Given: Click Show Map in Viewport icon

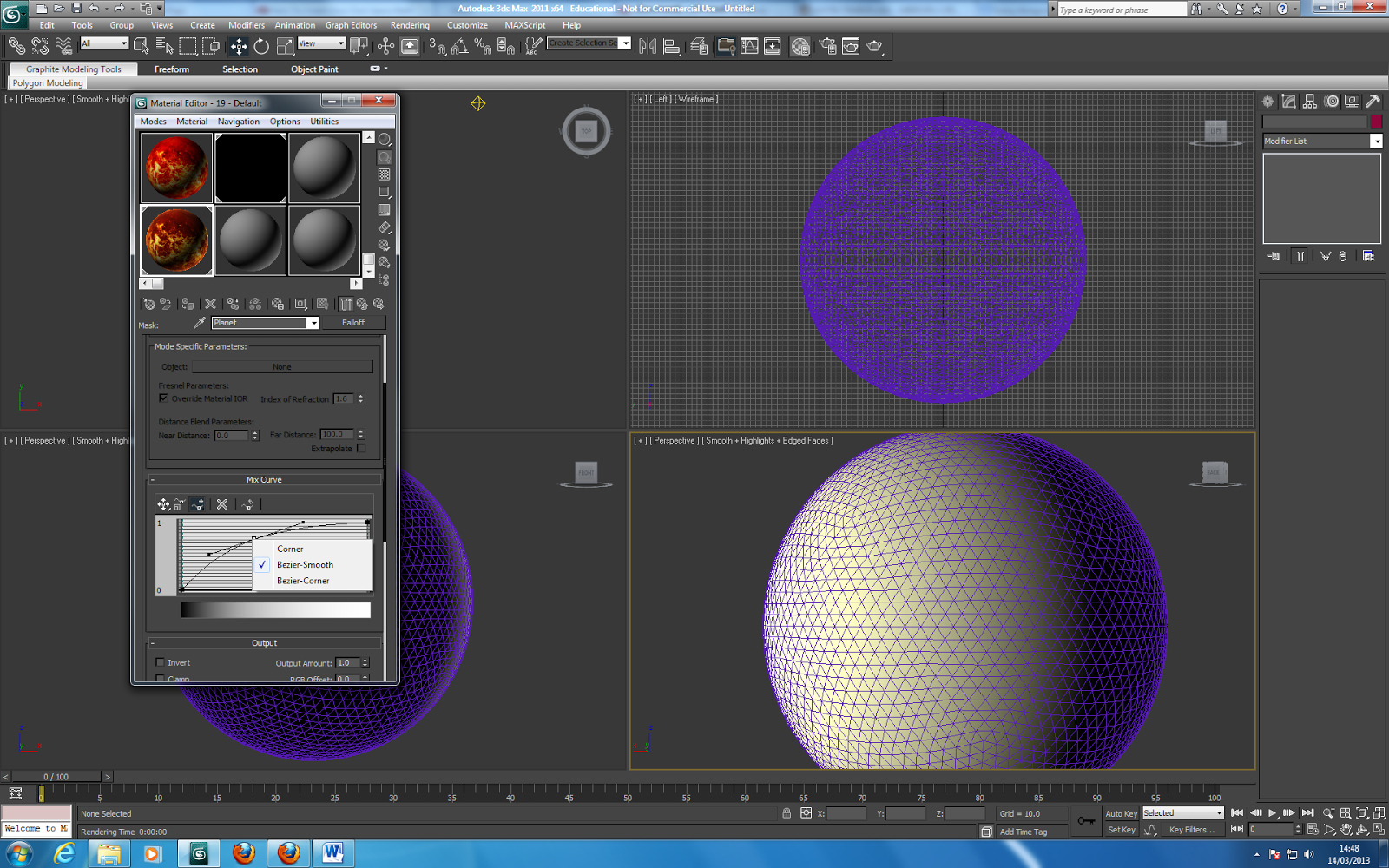Looking at the screenshot, I should (x=320, y=304).
